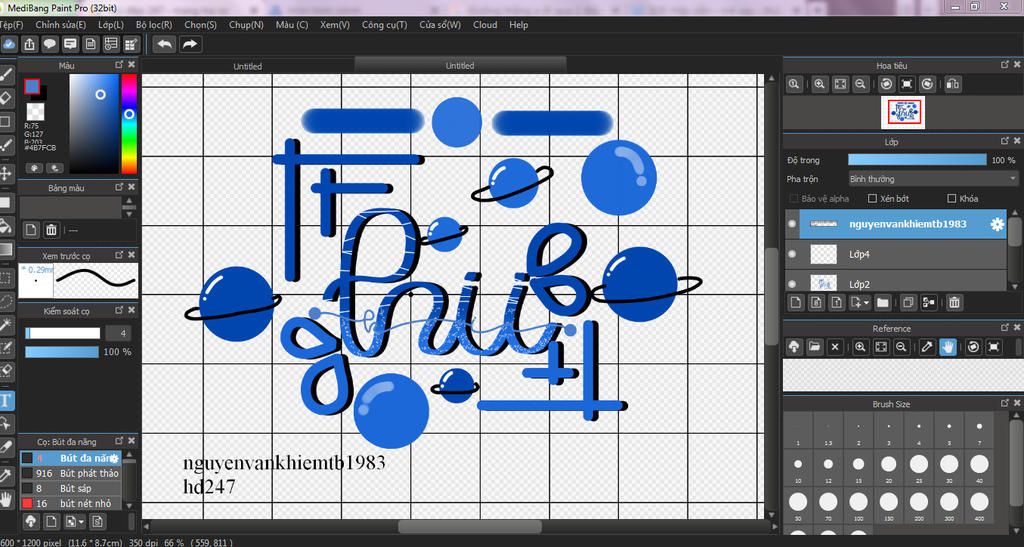Select the Eraser tool
Viewport: 1024px width, 547px height.
(6, 98)
